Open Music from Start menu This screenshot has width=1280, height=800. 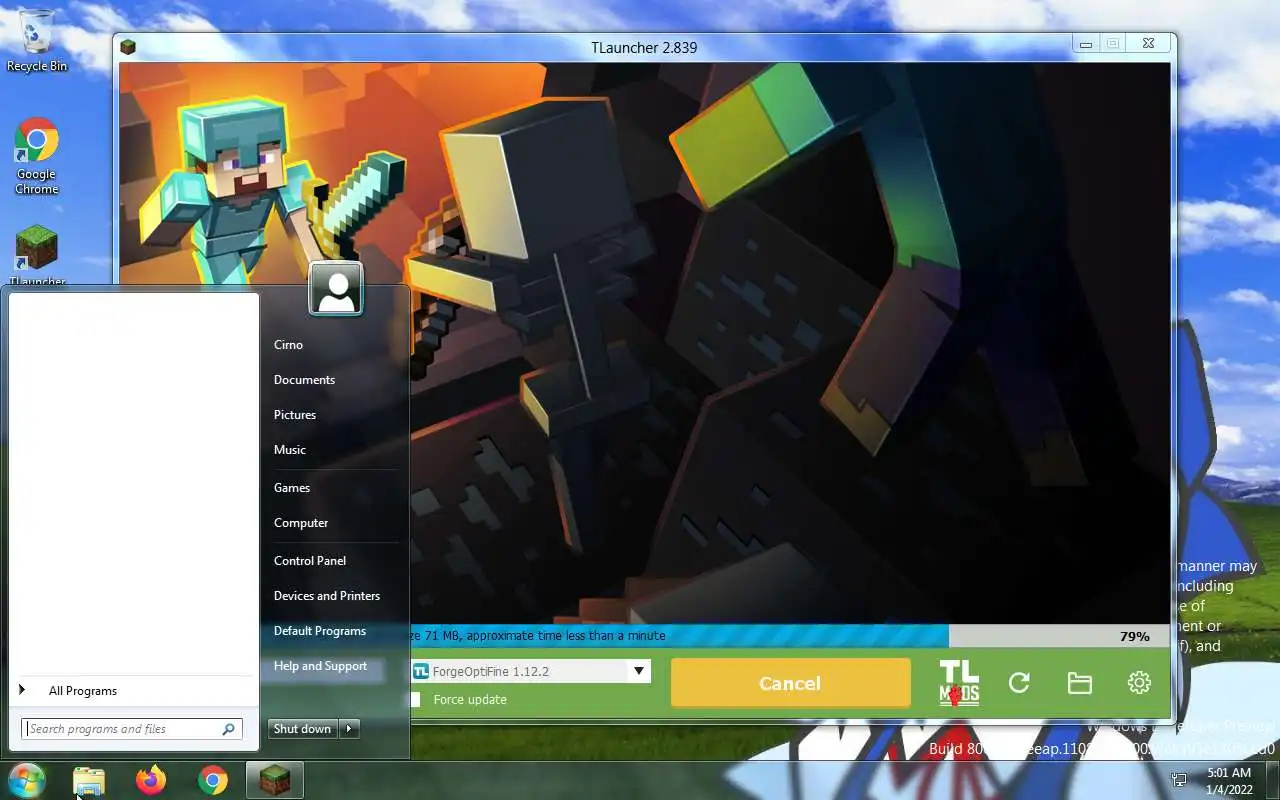coord(290,449)
